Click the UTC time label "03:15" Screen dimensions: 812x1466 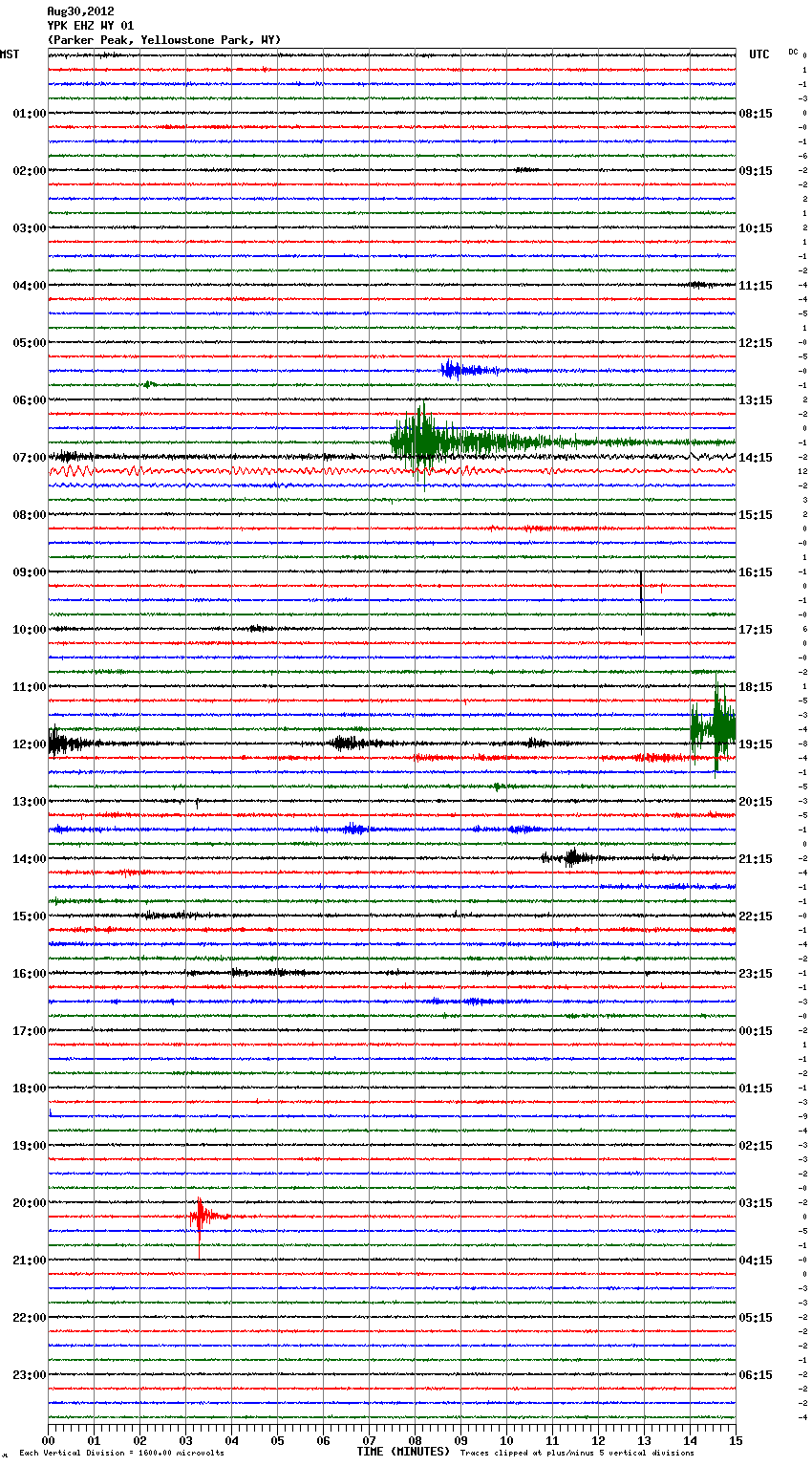(x=756, y=1203)
